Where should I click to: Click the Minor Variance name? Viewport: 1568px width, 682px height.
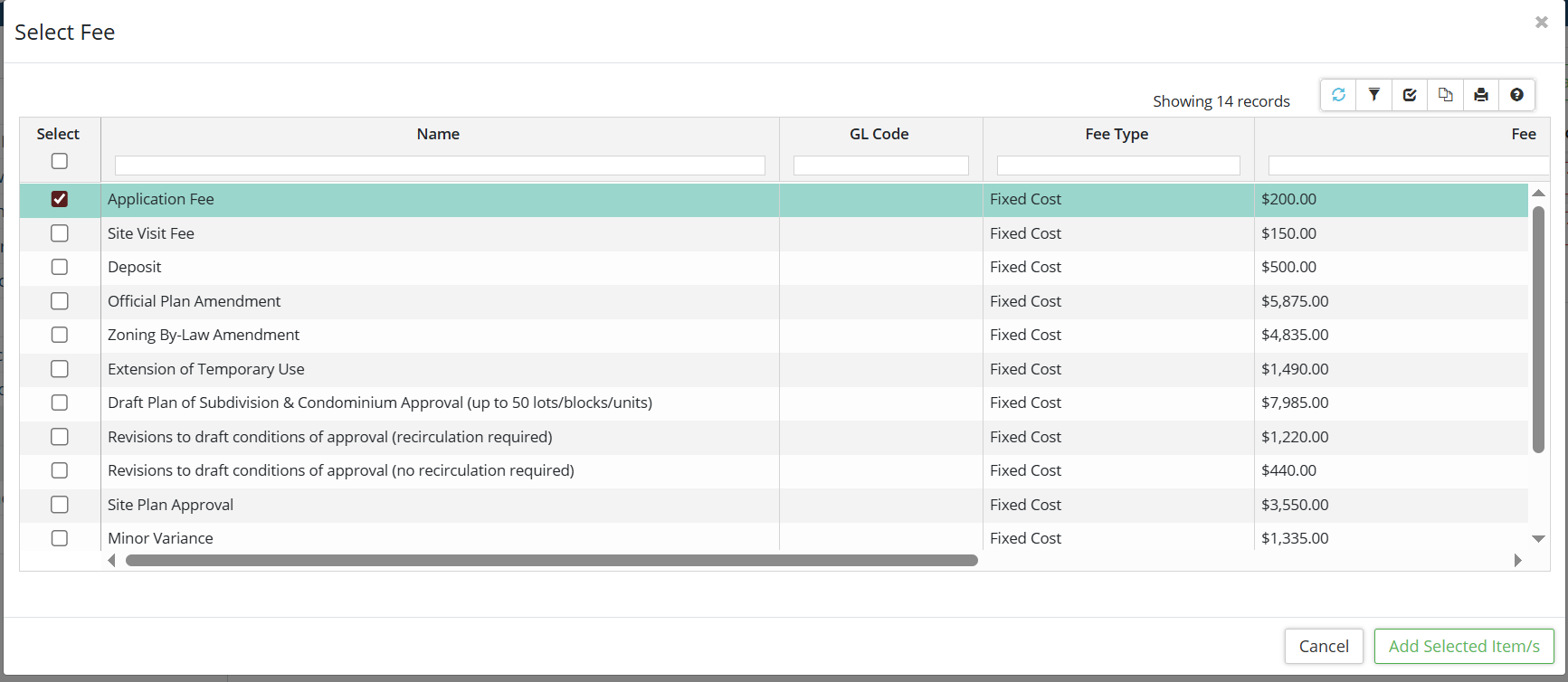[161, 538]
